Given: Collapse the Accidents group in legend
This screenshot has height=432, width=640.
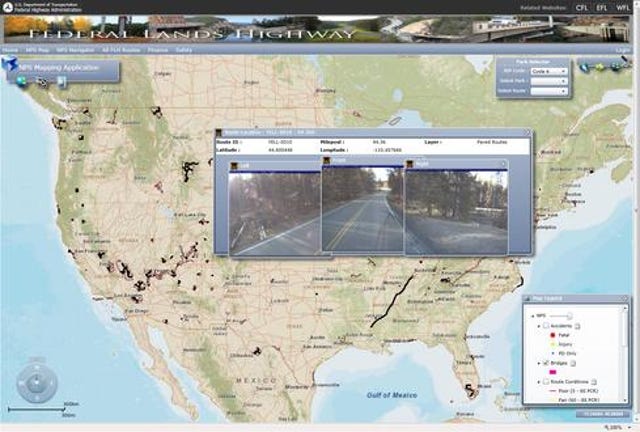Looking at the screenshot, I should pos(539,326).
